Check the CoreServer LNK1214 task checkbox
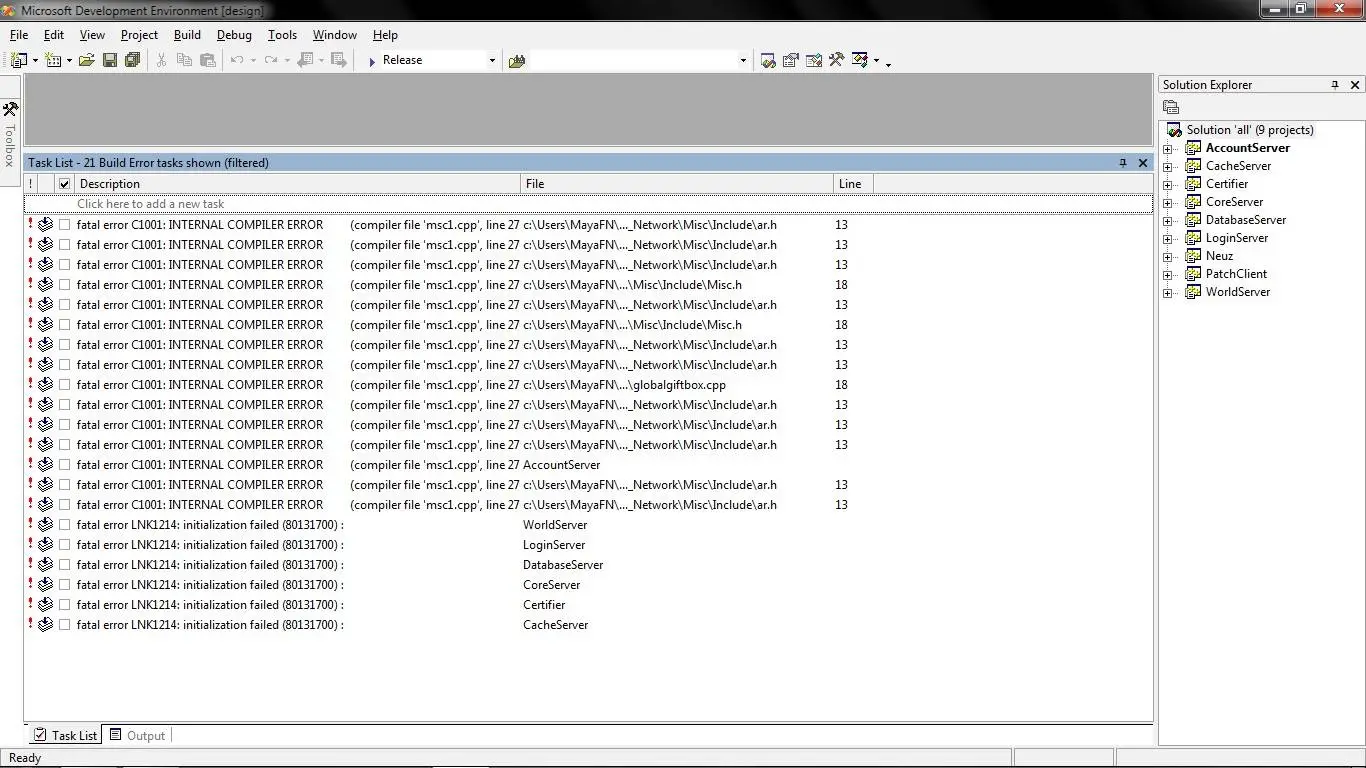 pos(65,585)
